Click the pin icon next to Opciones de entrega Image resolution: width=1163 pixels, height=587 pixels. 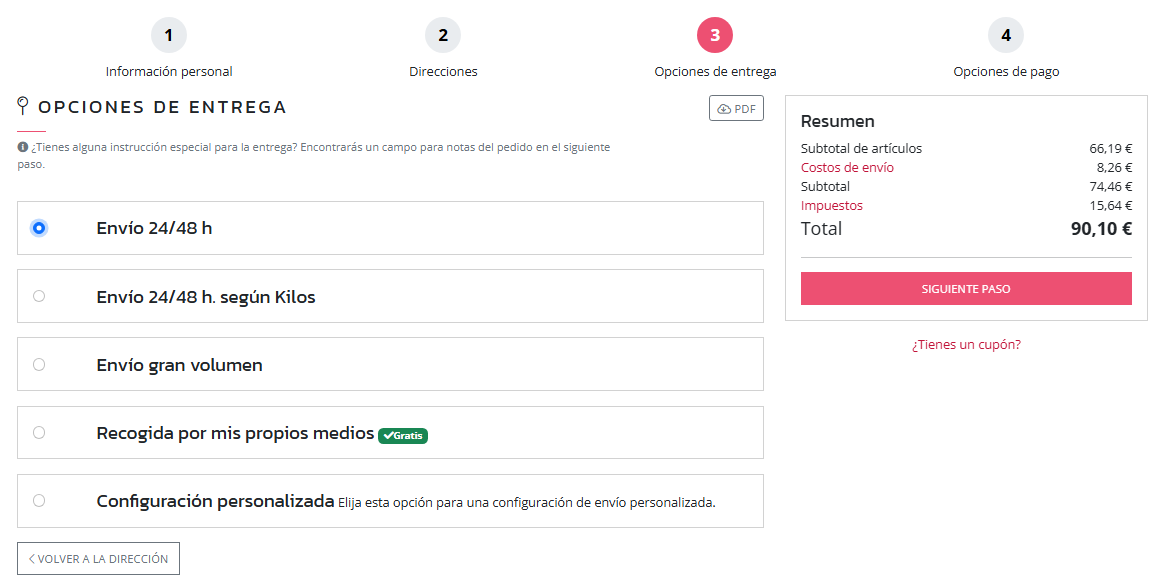(x=23, y=106)
